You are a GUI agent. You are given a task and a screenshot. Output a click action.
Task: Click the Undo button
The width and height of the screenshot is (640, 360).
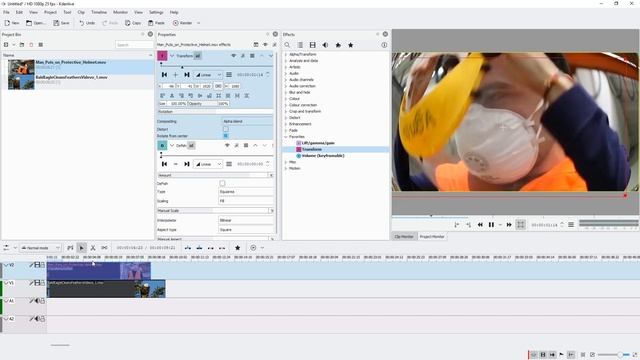pos(87,23)
